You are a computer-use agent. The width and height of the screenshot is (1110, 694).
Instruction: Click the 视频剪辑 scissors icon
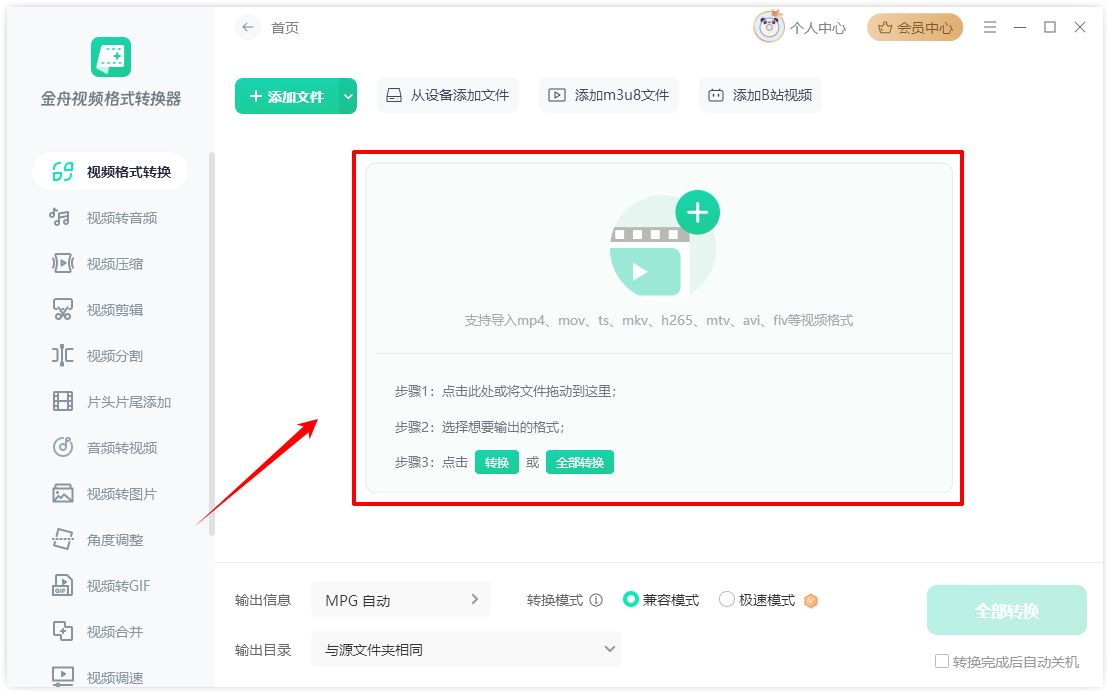click(x=62, y=309)
